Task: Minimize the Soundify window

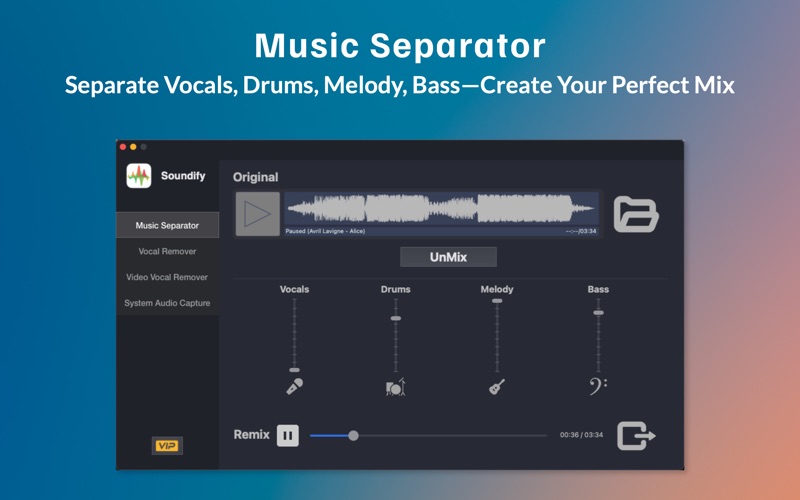Action: tap(133, 147)
